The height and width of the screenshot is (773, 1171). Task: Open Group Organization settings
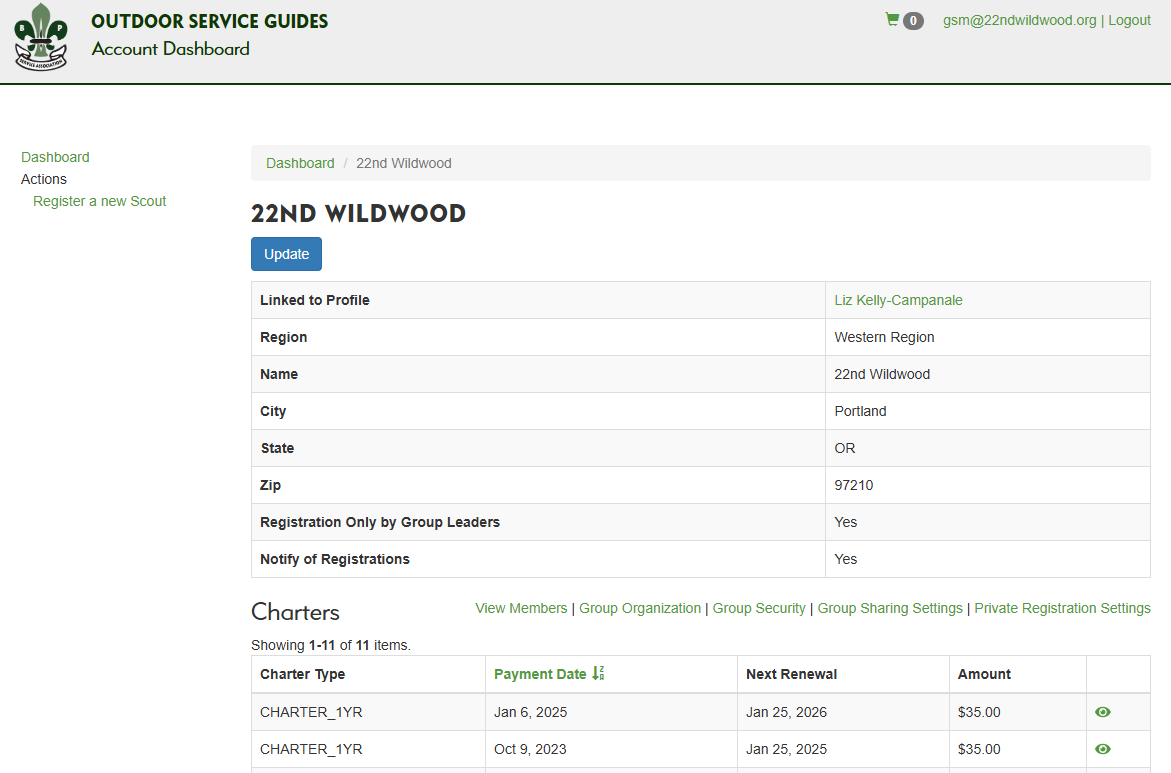640,608
